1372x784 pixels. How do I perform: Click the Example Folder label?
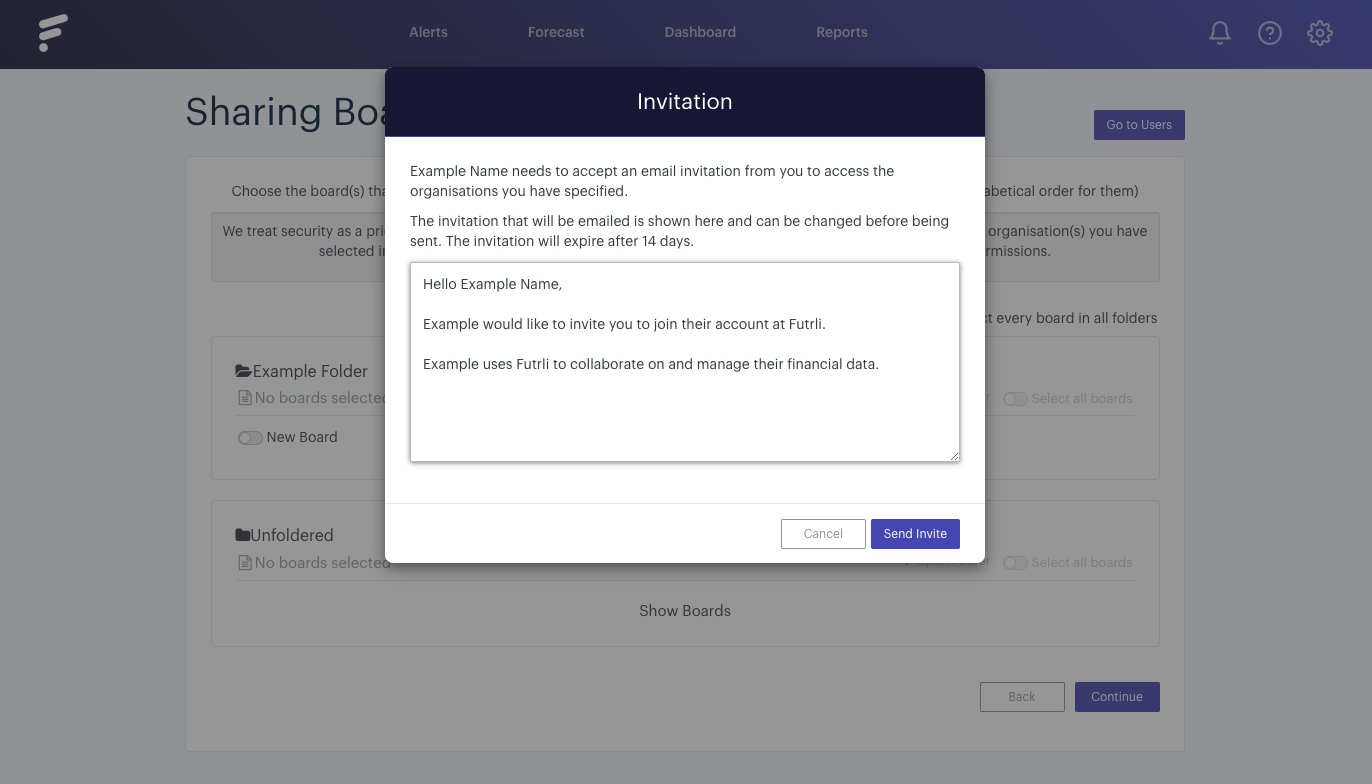point(310,371)
